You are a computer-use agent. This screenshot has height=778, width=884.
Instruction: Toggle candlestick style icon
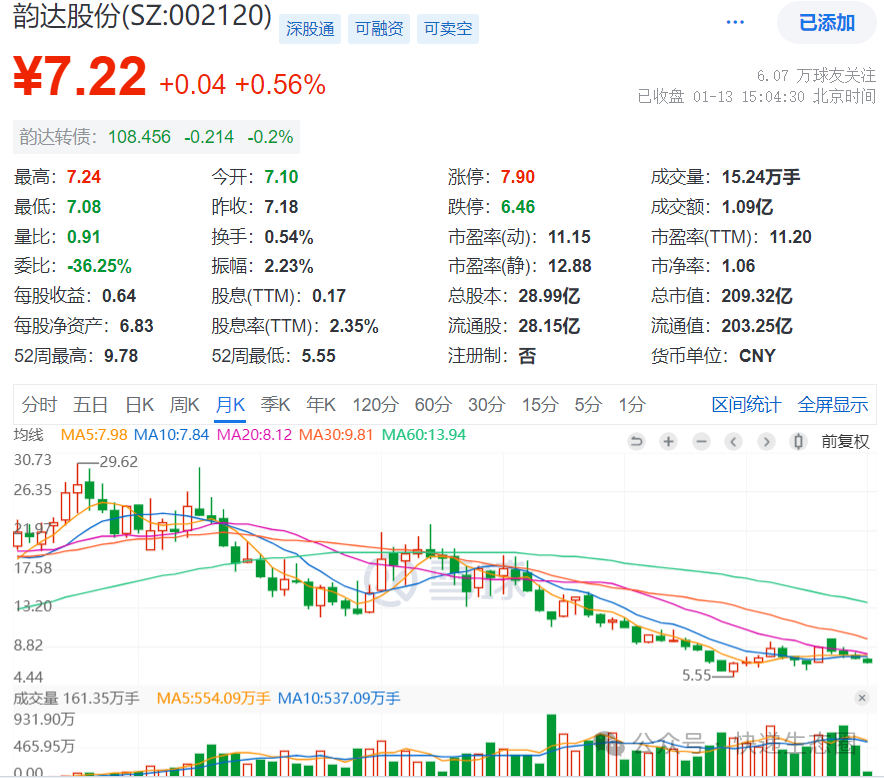[x=798, y=441]
